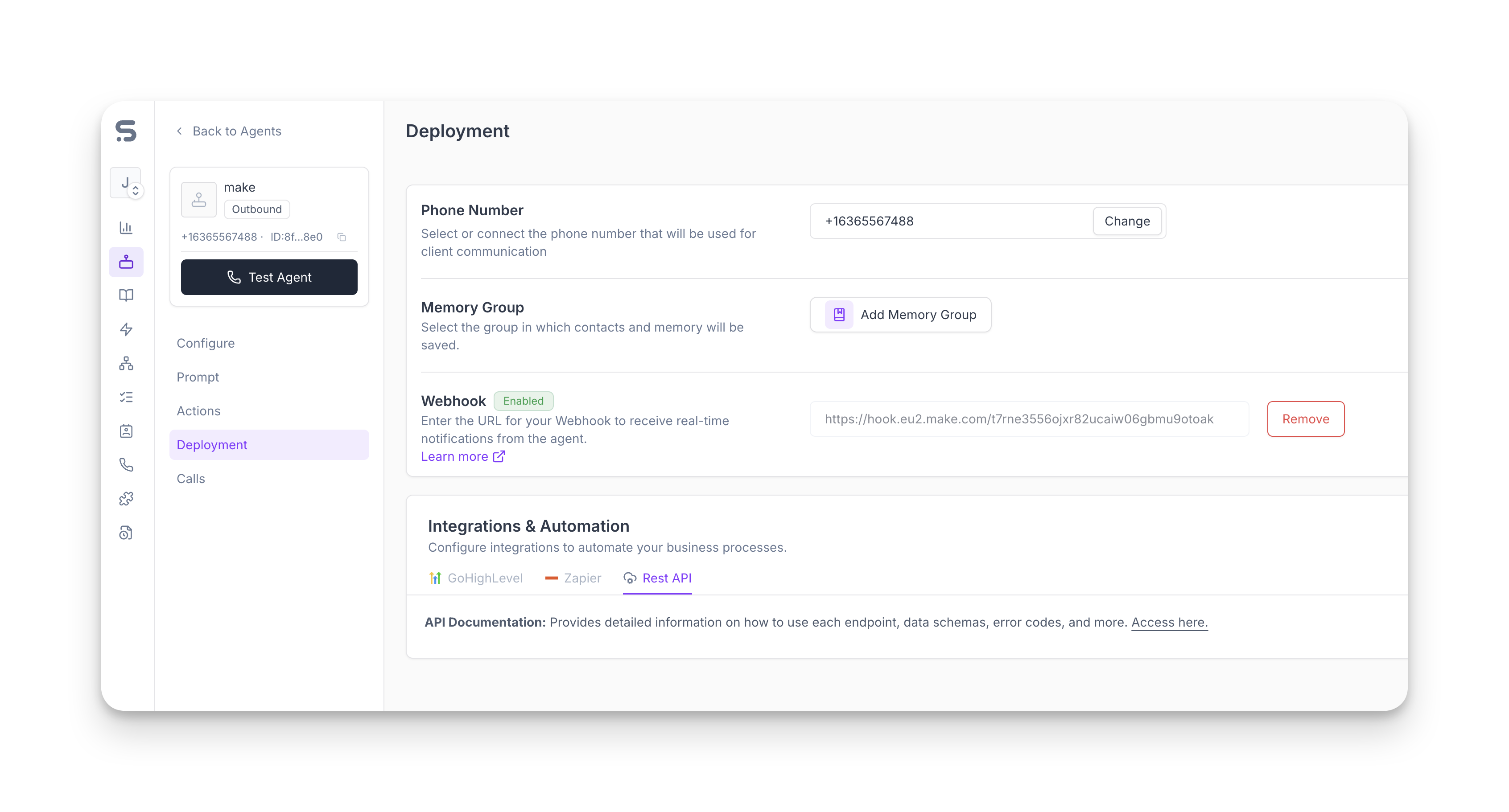Open the Prompt section in menu

198,377
